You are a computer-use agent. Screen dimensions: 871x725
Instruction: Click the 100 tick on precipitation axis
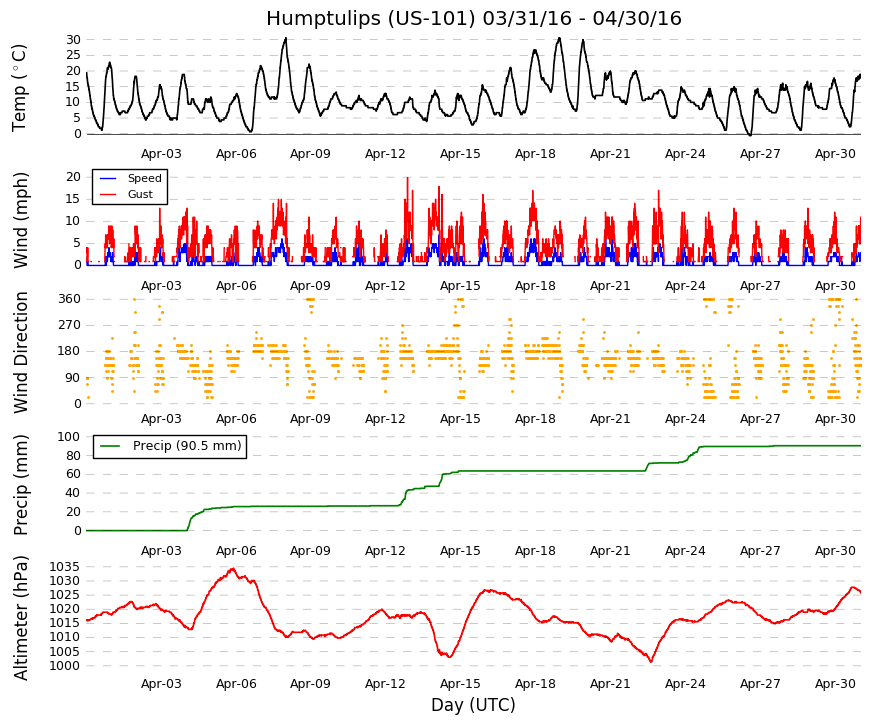[x=69, y=437]
